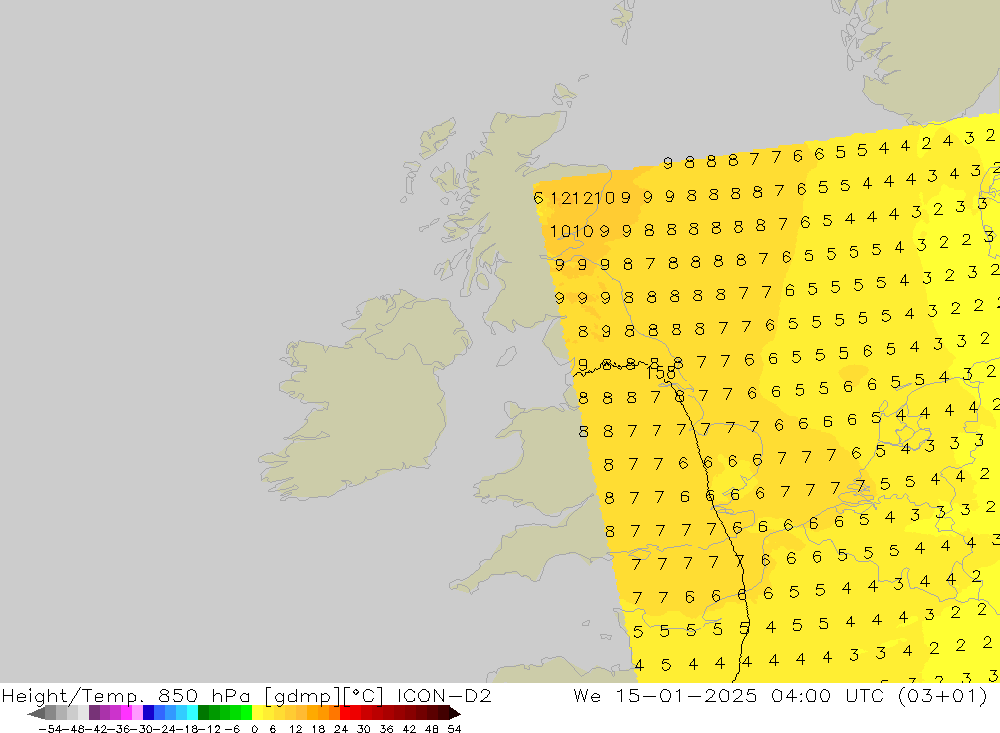Click the '-30' legend label
Viewport: 1000px width, 733px height.
click(142, 729)
